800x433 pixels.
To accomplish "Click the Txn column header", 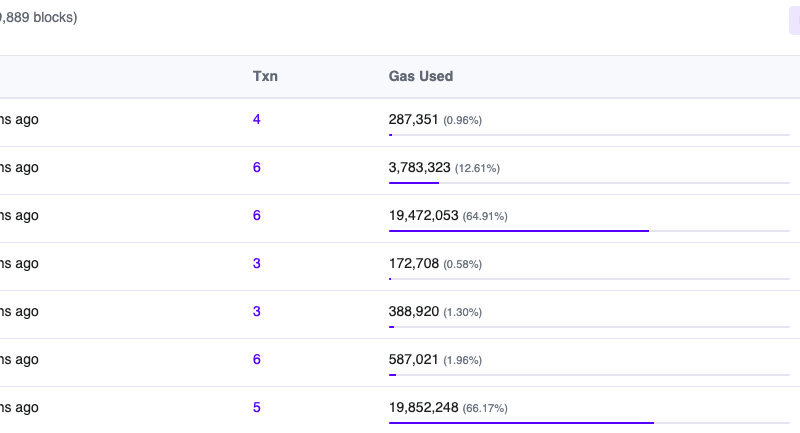I will 265,76.
